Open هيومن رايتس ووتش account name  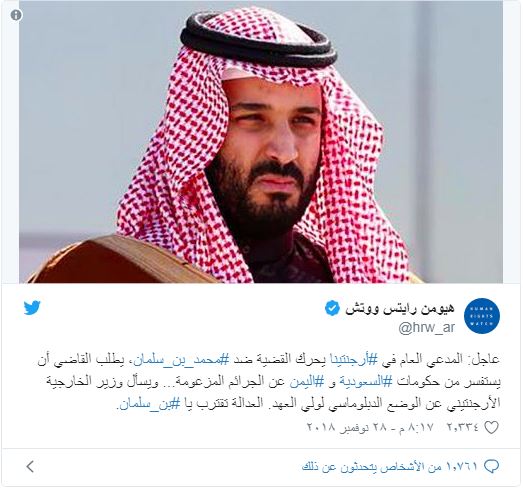(400, 309)
